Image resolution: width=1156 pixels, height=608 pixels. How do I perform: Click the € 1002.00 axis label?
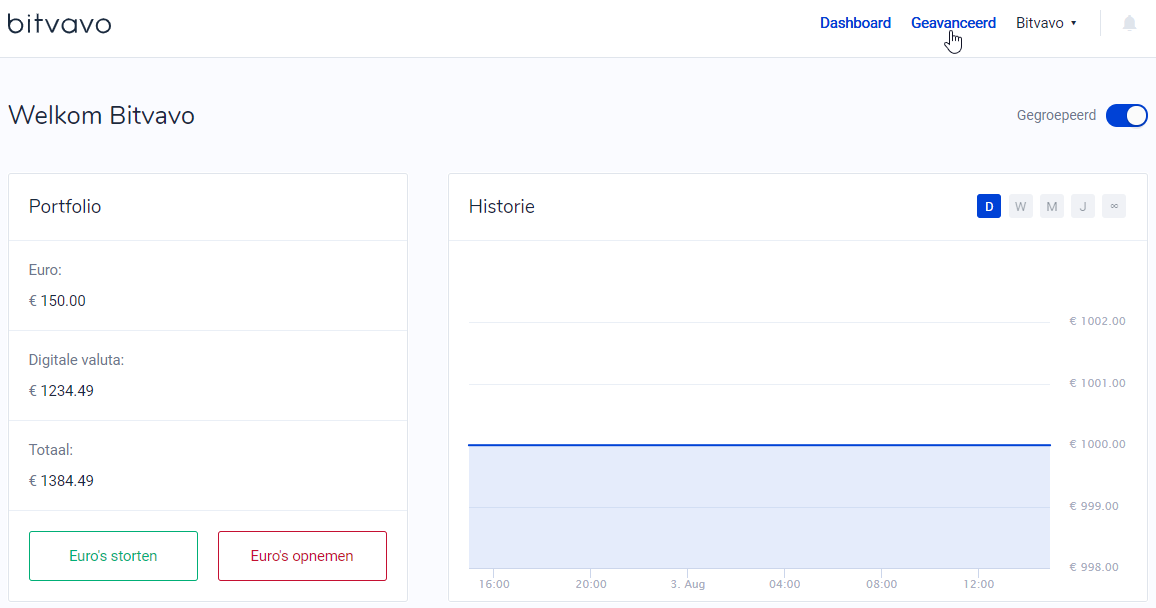click(1098, 321)
